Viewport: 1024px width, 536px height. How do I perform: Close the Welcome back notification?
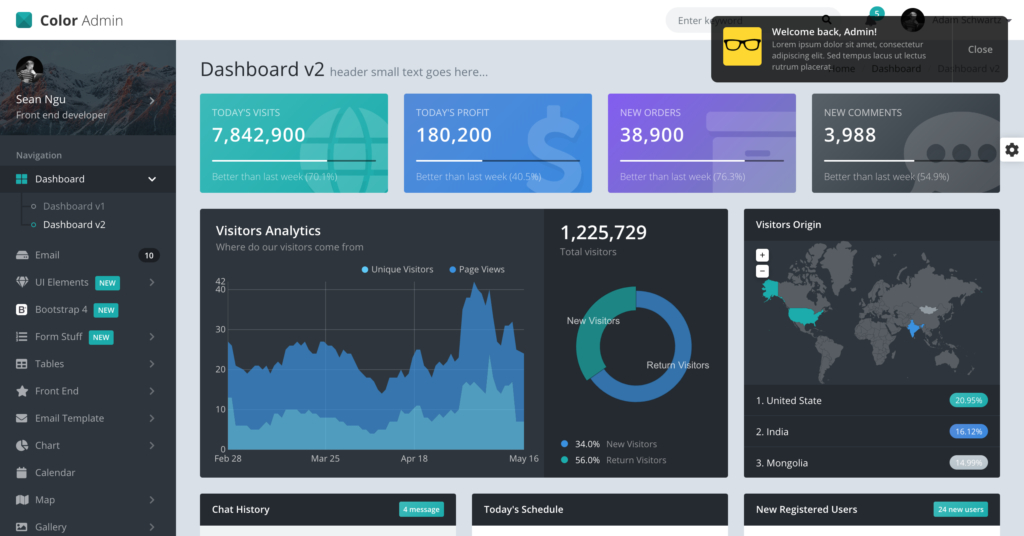980,49
